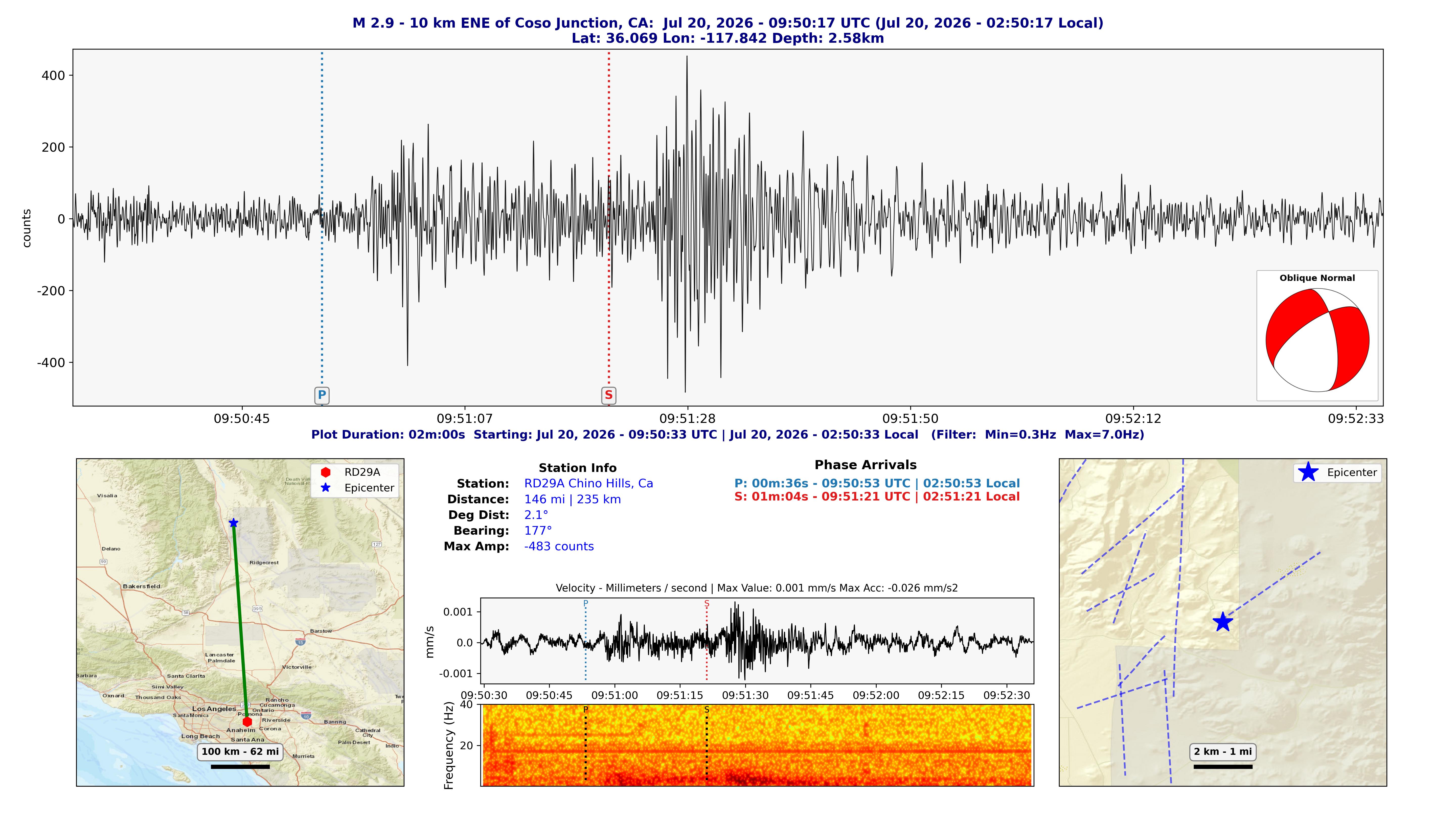Click the red RD29A station hexagon near Pomona
The height and width of the screenshot is (819, 1456).
pyautogui.click(x=247, y=722)
